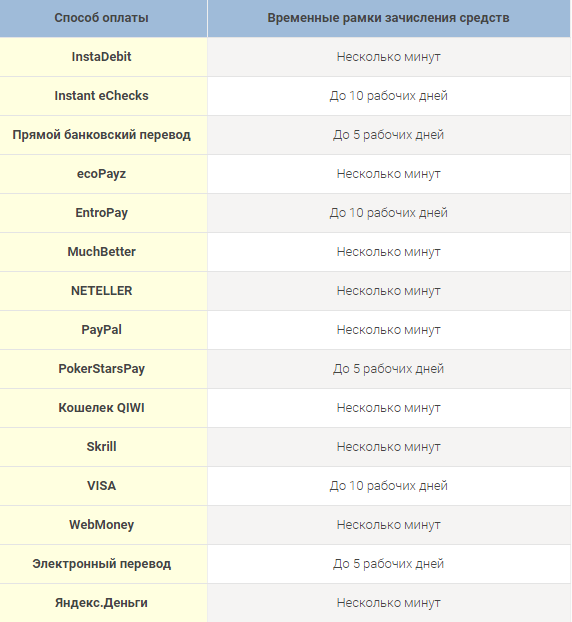Click the Прямой банковский перевод cell
Screen dimensions: 572x622
101,135
